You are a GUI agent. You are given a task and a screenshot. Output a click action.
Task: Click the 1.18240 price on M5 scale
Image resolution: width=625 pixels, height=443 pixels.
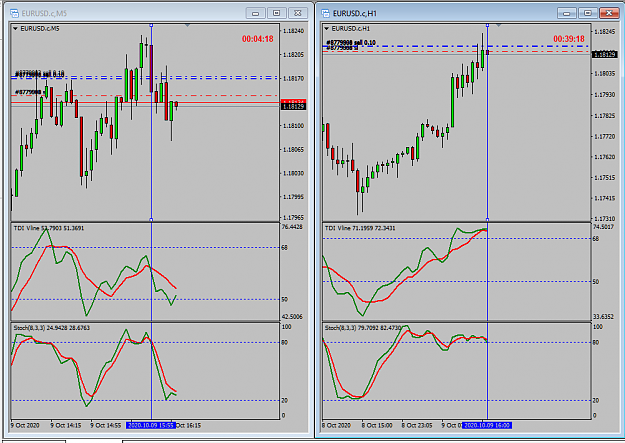[293, 31]
